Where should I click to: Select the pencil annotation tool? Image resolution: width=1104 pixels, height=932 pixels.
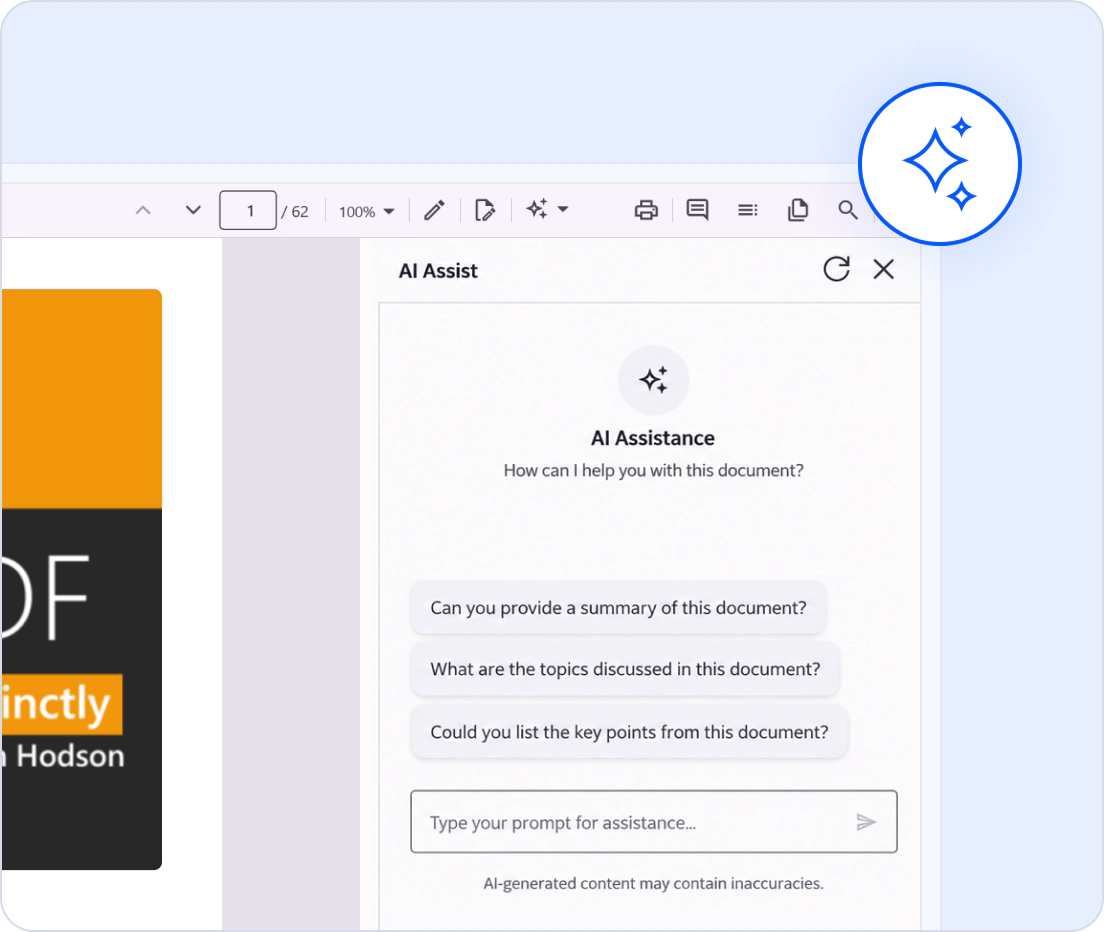[434, 210]
